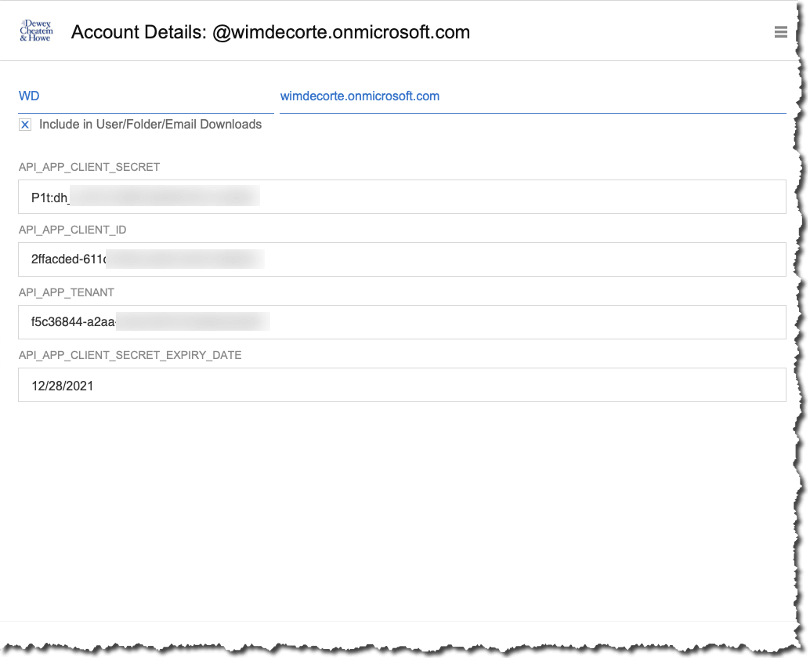Viewport: 808px width, 658px height.
Task: Click the API_APP_CLIENT_SECRET_EXPIRY_DATE label
Action: (x=130, y=355)
